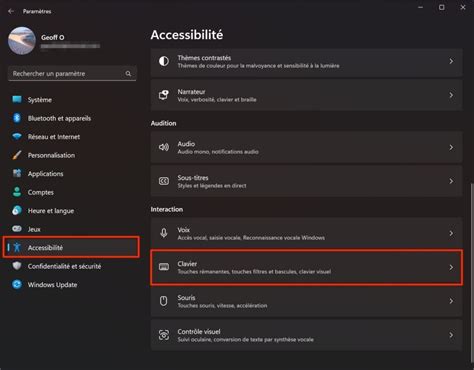Open Voix settings title
The height and width of the screenshot is (370, 474).
coord(184,230)
